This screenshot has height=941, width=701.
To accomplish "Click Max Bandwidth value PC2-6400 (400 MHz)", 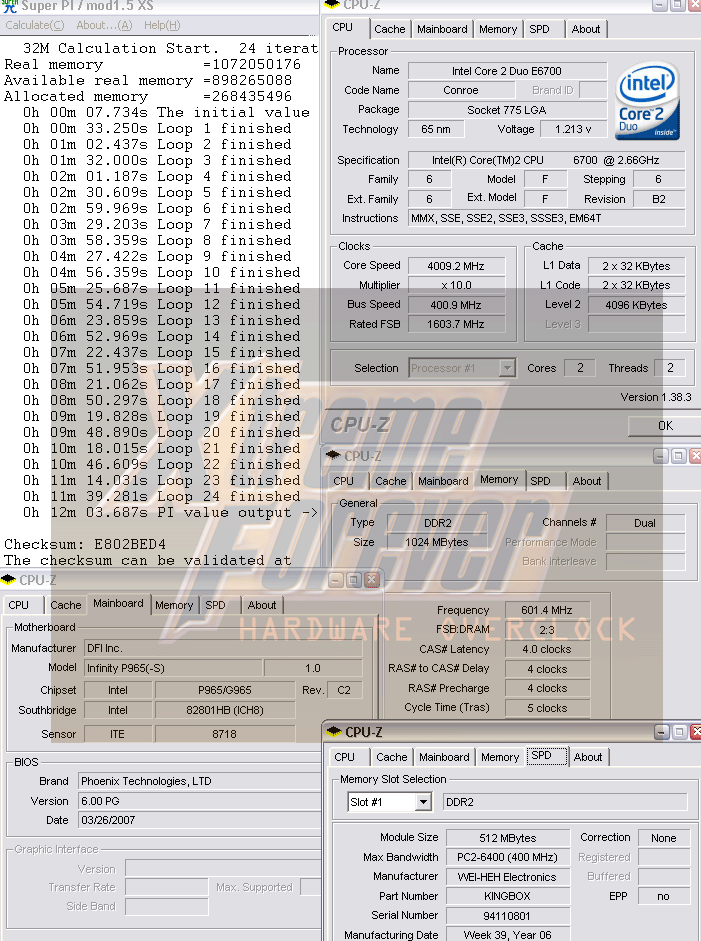I will click(x=508, y=857).
